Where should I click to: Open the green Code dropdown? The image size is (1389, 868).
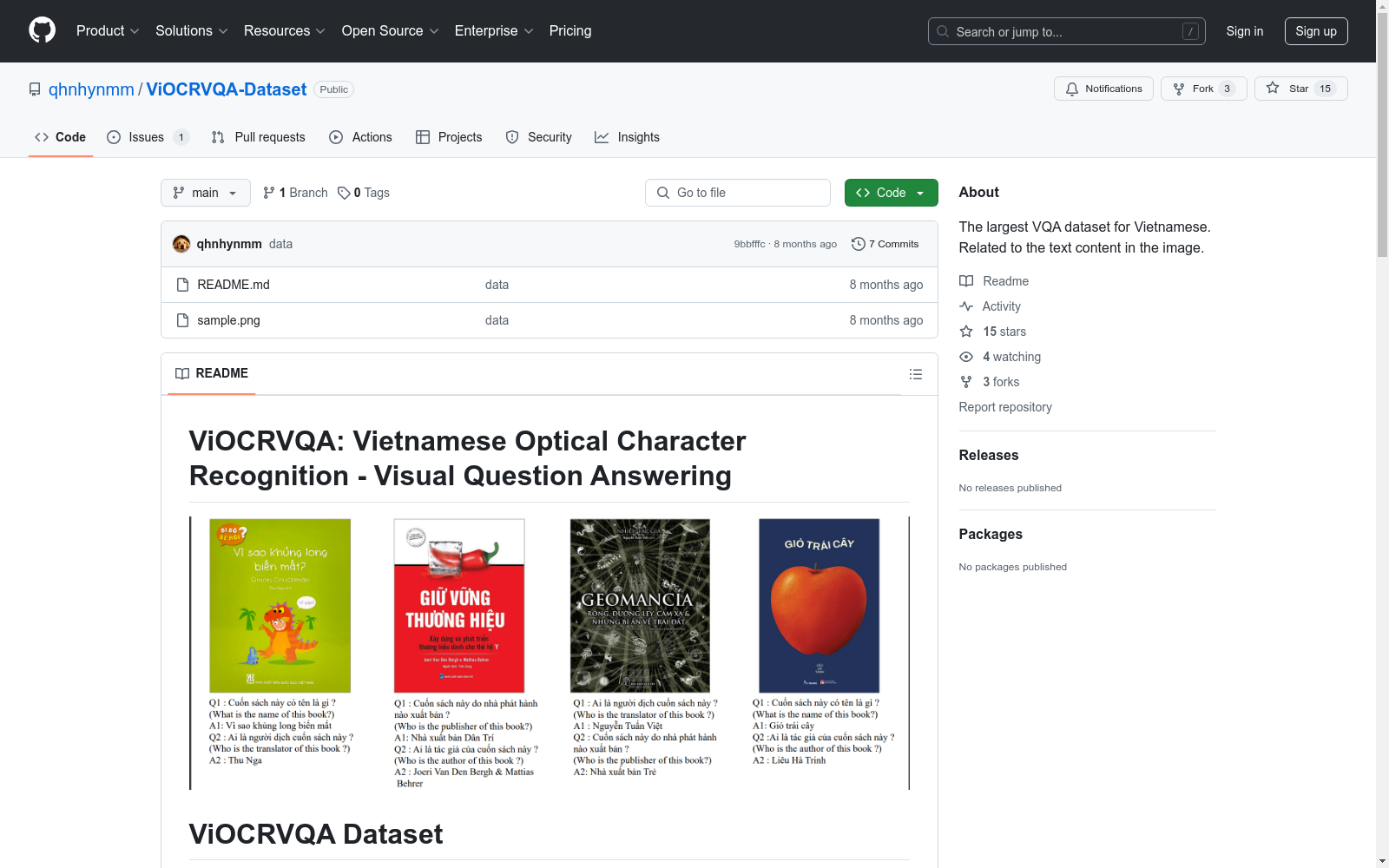(892, 193)
